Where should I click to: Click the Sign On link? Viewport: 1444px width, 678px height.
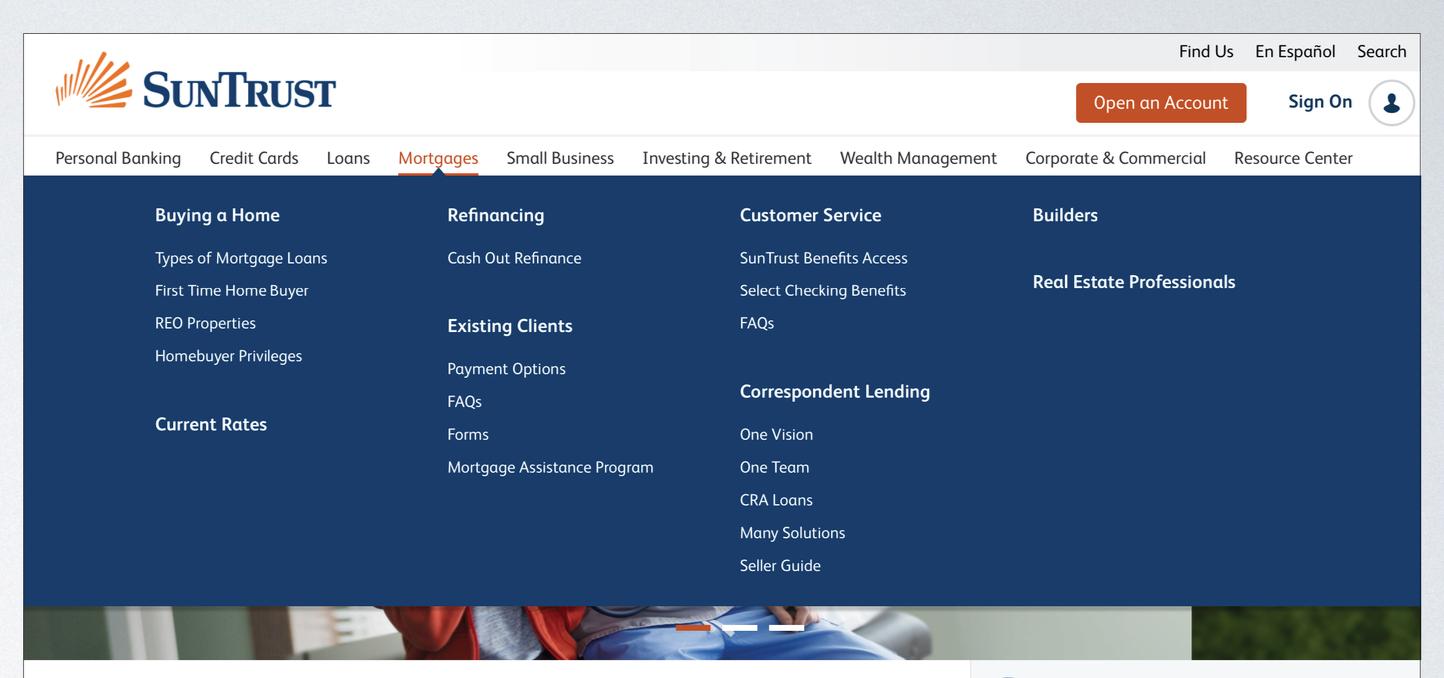coord(1320,102)
